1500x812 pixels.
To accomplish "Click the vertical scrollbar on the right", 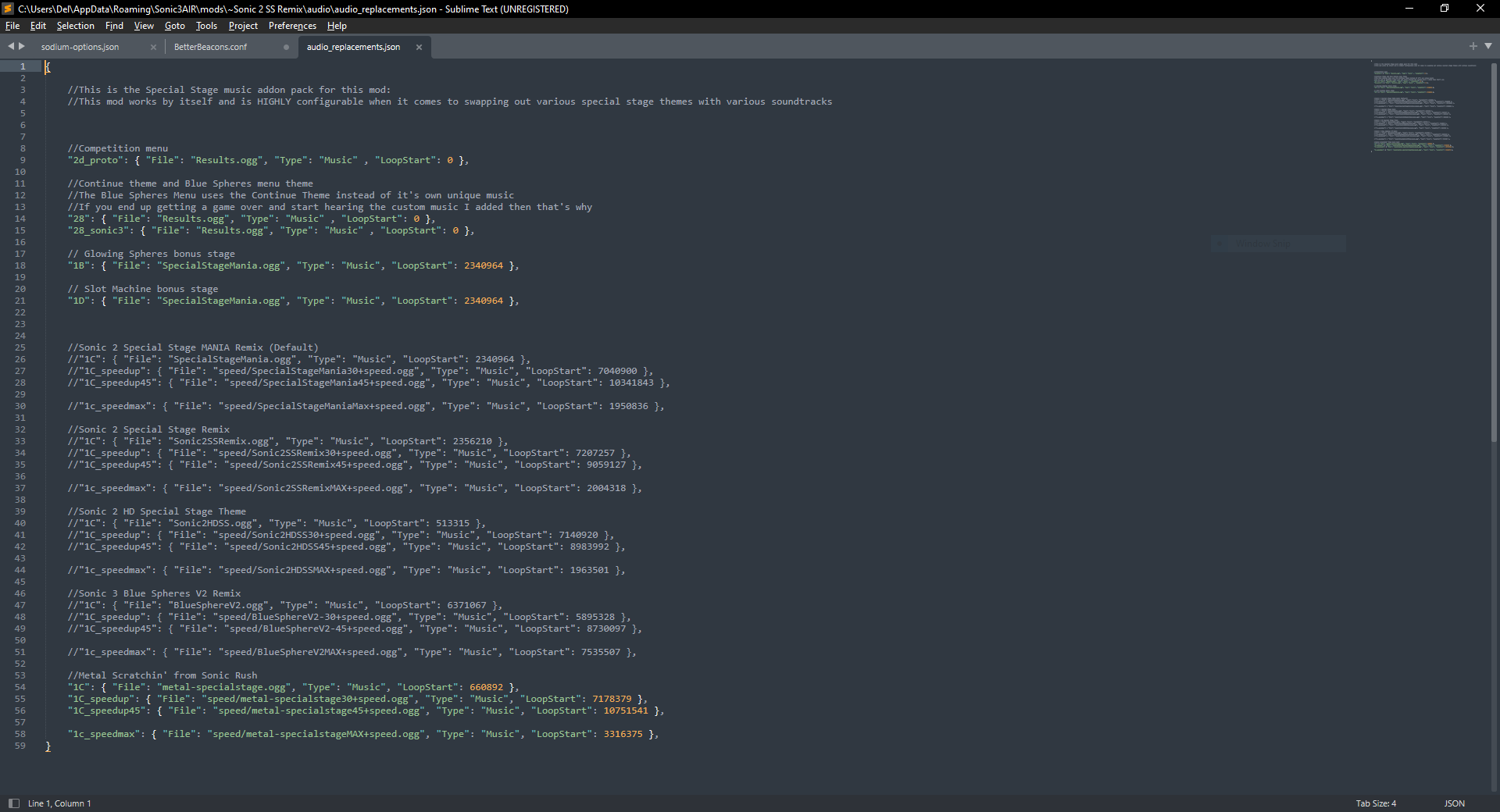I will tap(1495, 234).
